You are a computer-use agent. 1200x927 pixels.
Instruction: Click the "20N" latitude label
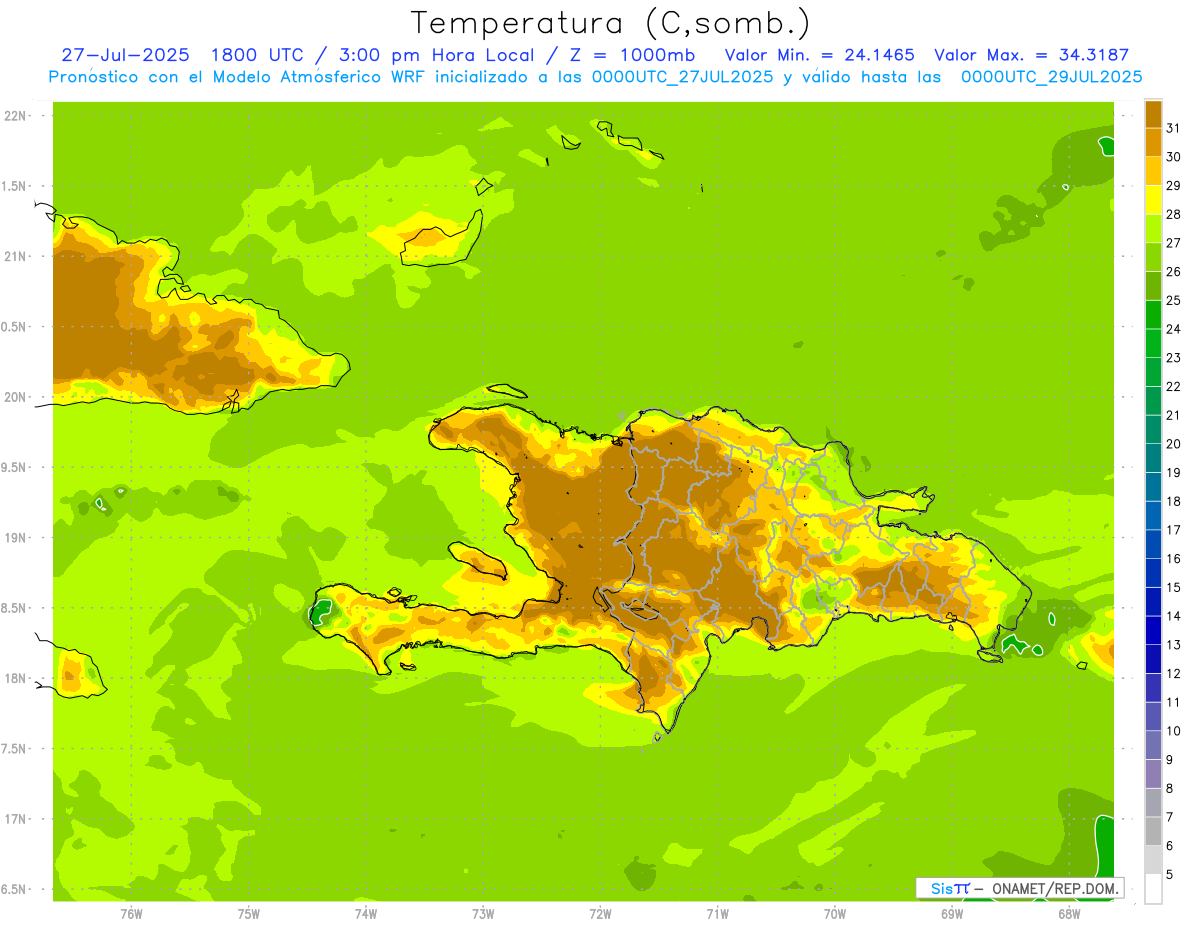tap(17, 397)
